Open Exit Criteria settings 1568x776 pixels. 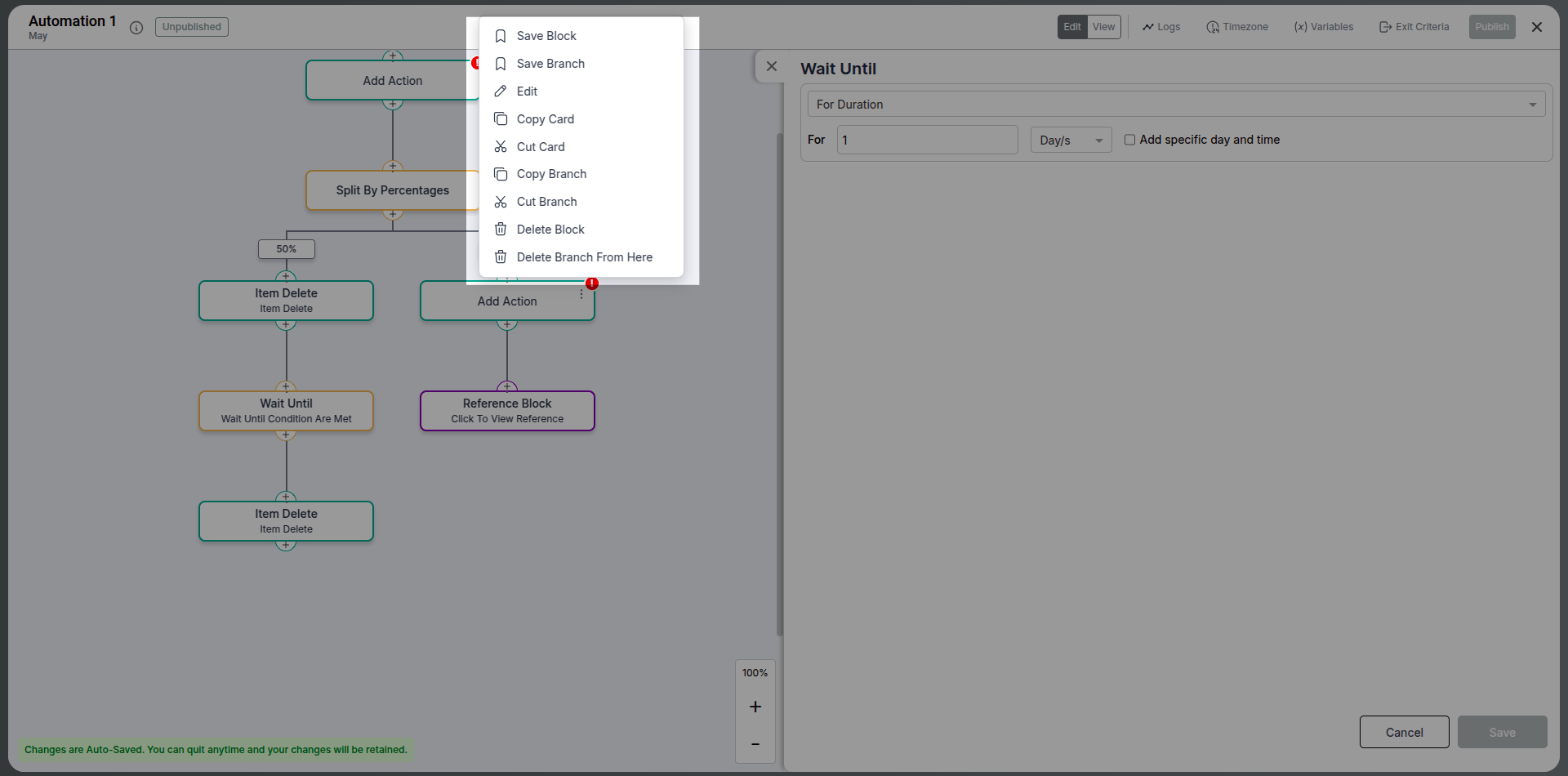click(x=1414, y=27)
